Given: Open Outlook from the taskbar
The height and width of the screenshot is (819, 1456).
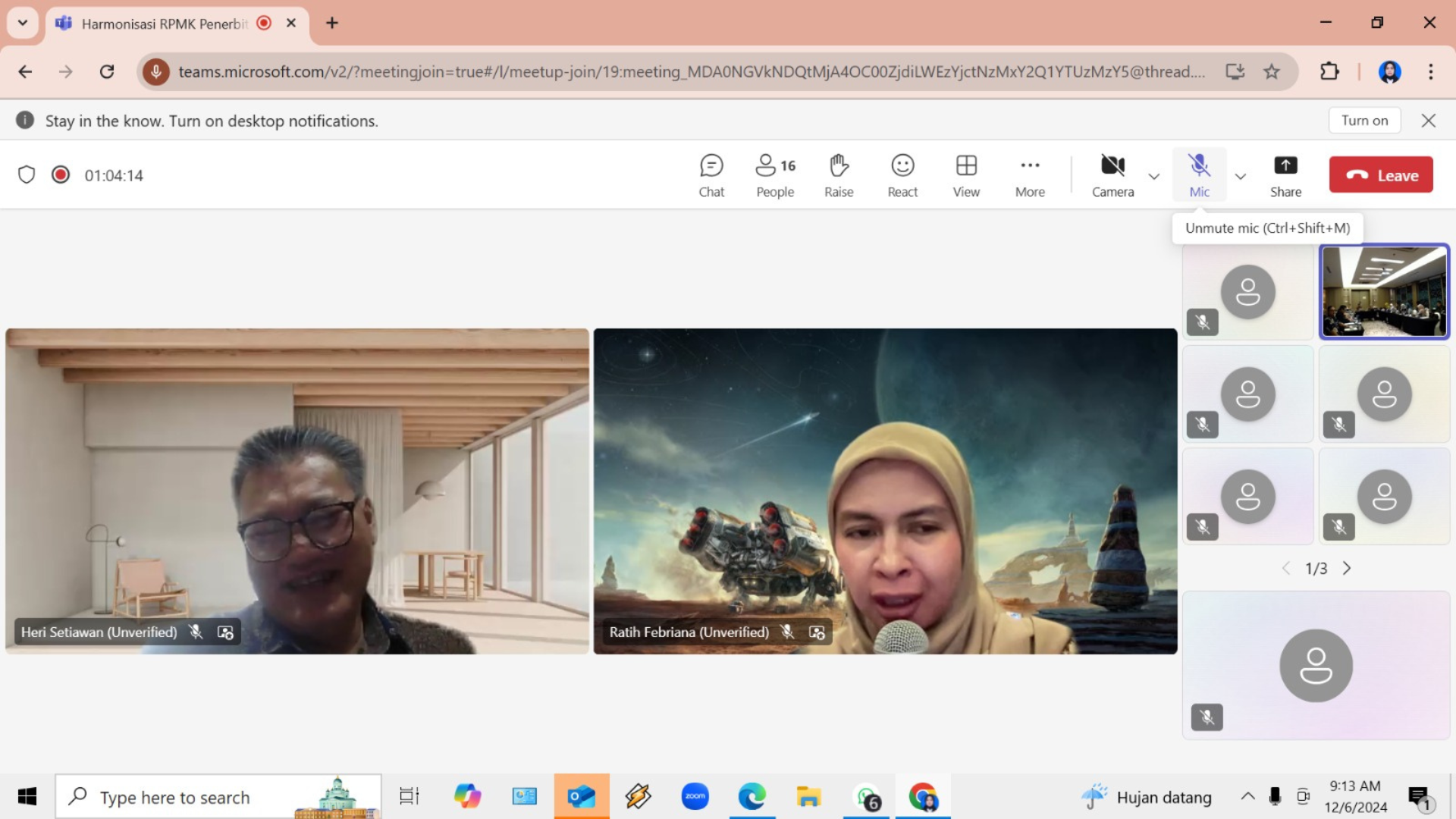Looking at the screenshot, I should [582, 797].
